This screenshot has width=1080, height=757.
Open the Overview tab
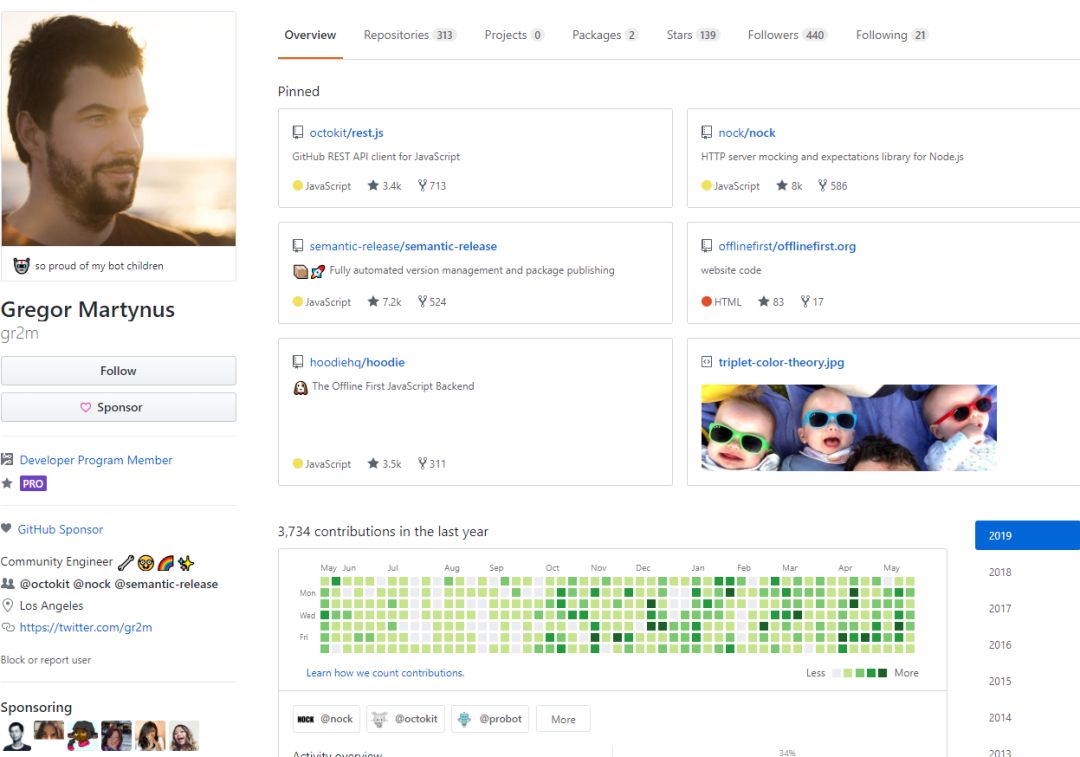pos(310,35)
